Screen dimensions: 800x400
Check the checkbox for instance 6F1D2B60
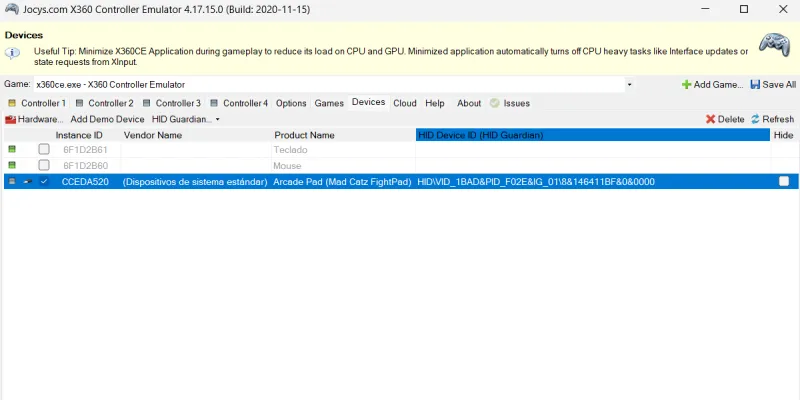point(44,165)
